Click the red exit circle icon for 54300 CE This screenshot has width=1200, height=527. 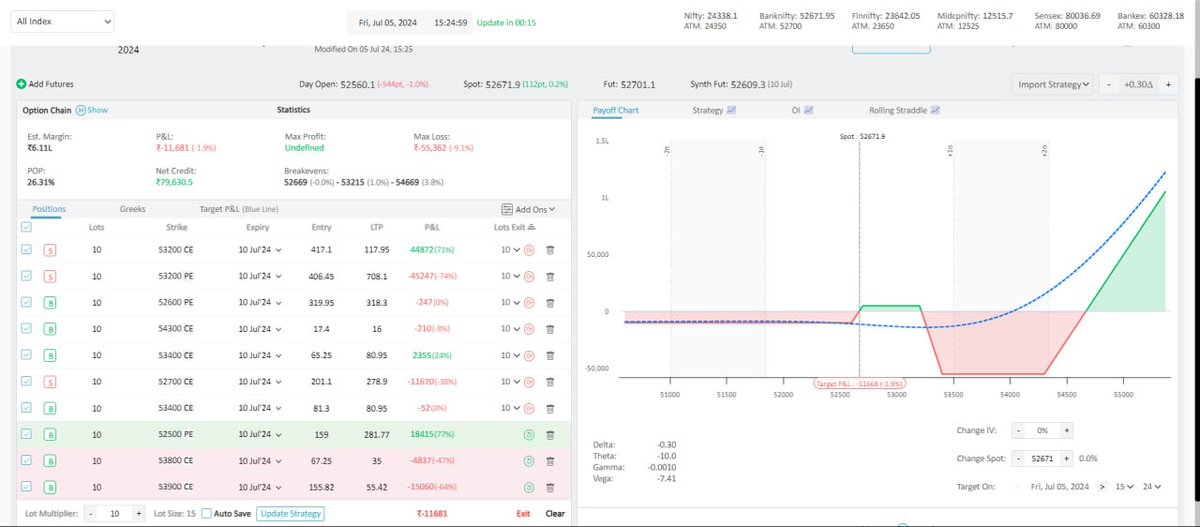tap(529, 329)
